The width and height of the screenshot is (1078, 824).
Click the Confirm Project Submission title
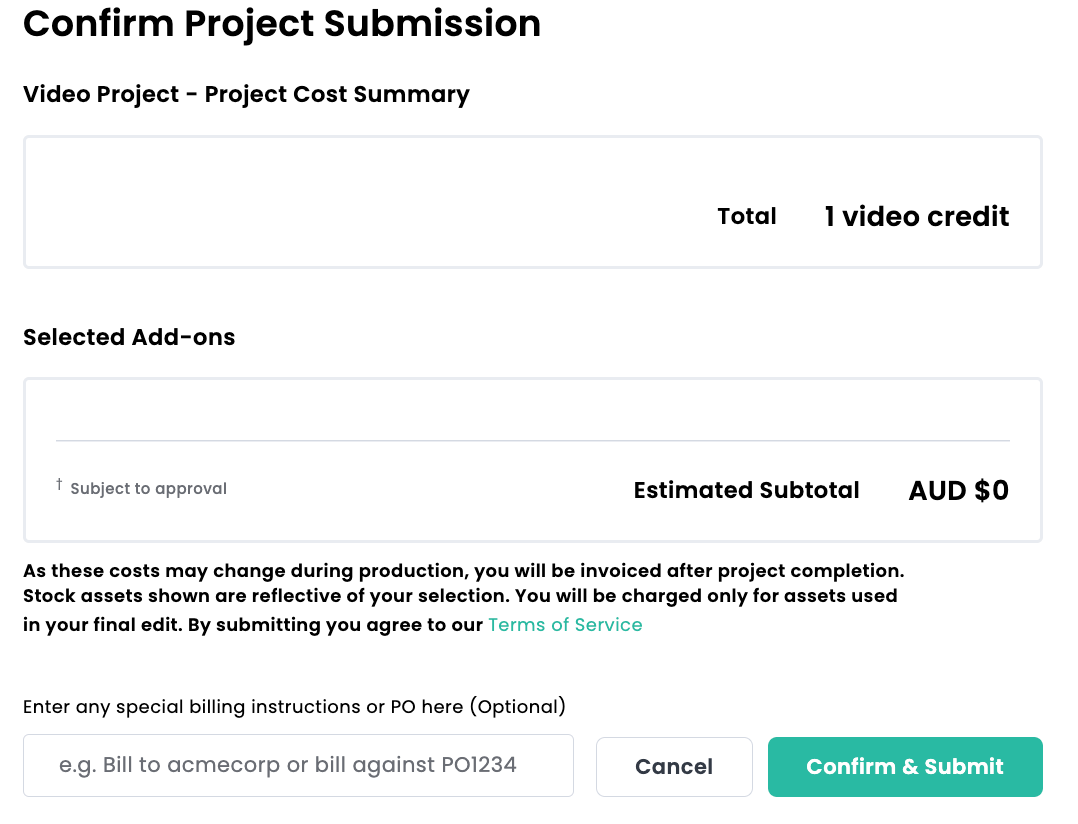tap(282, 23)
